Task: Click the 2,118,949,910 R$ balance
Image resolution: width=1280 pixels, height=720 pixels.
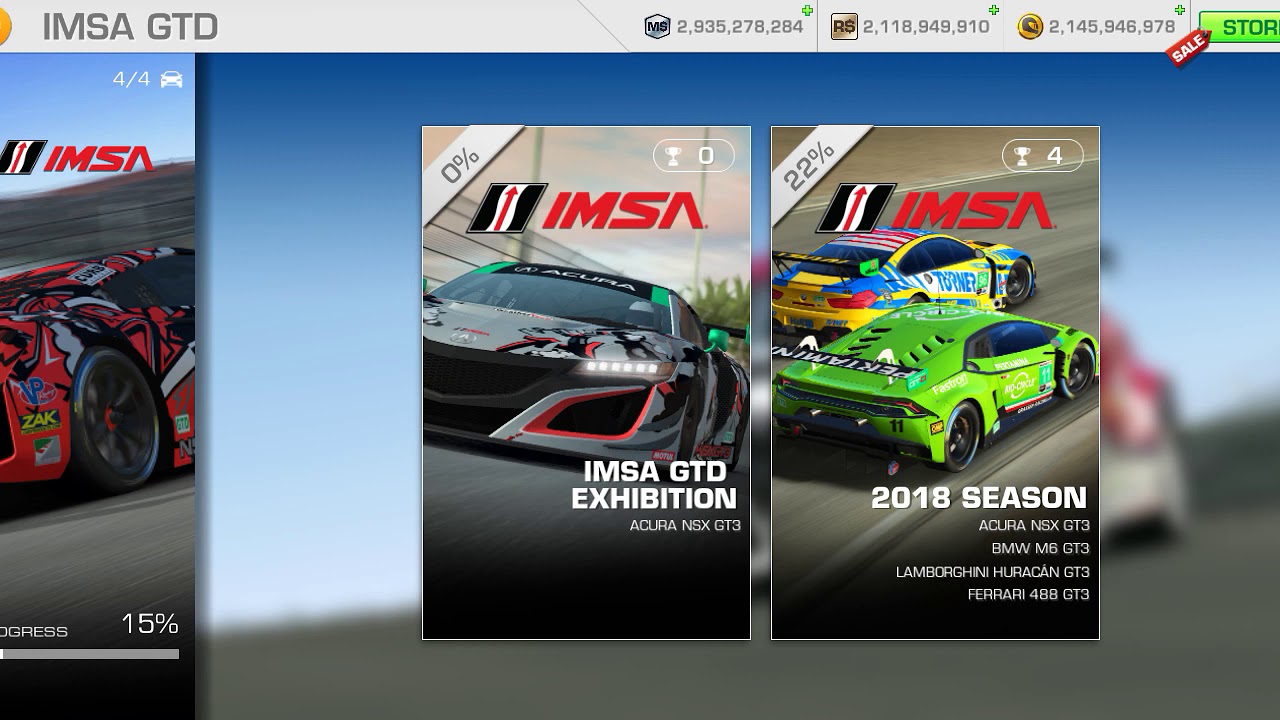Action: [926, 27]
